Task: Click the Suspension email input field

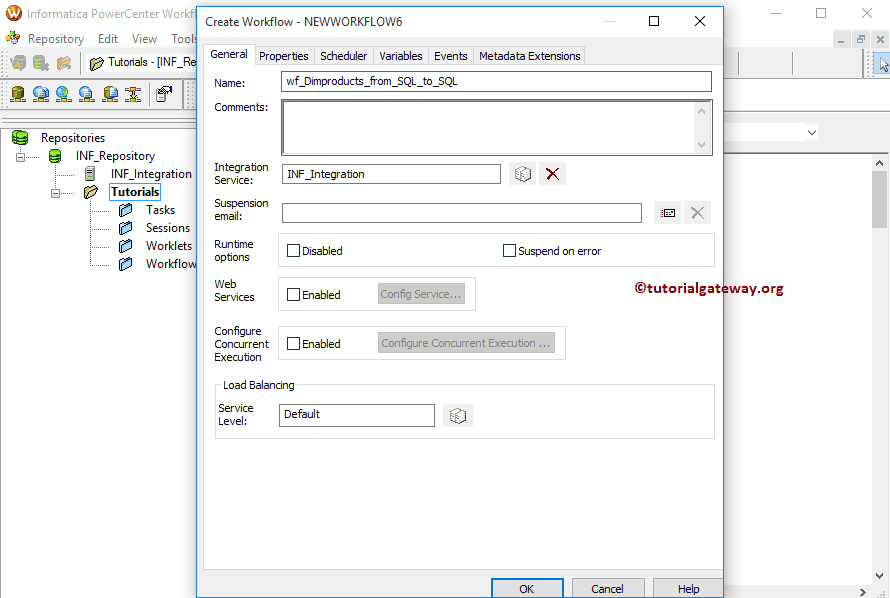Action: pos(461,213)
